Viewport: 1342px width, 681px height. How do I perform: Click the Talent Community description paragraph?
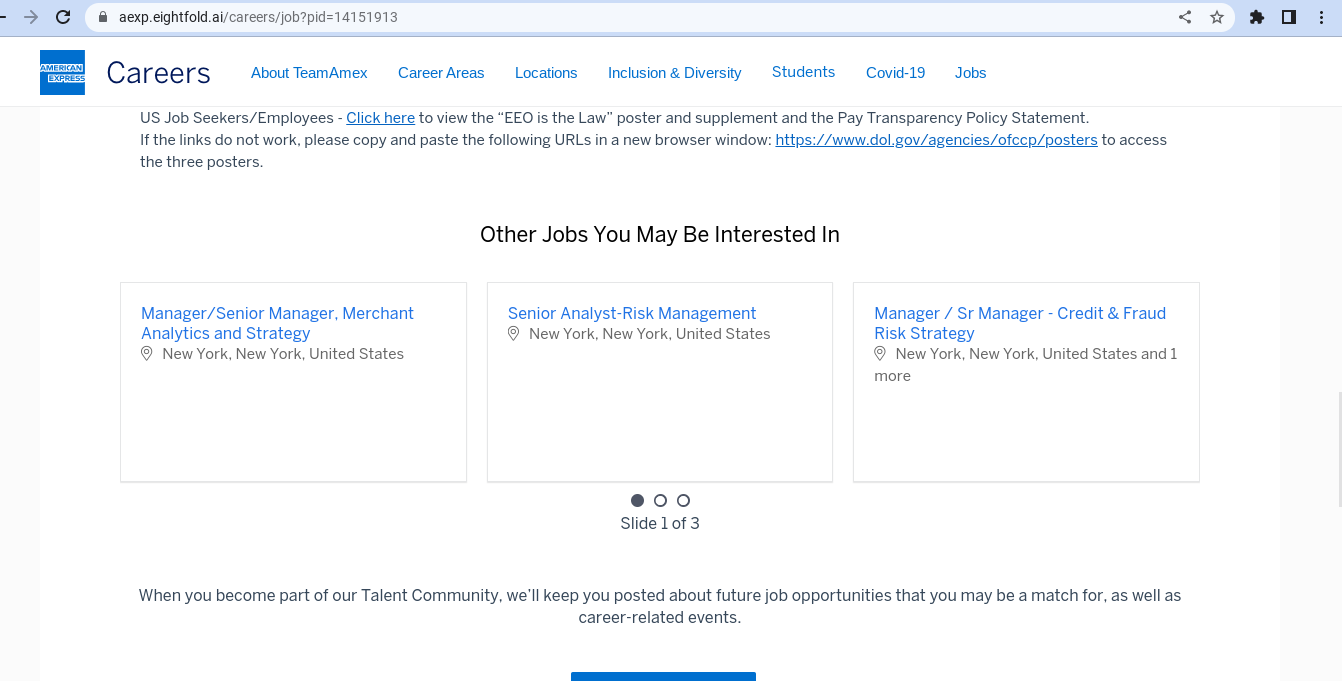(660, 607)
